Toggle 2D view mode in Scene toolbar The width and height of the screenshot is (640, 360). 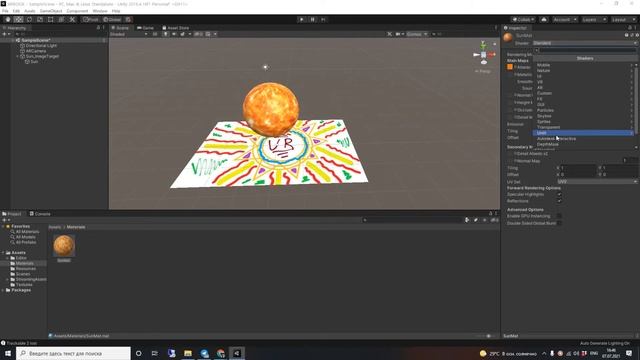tap(155, 34)
